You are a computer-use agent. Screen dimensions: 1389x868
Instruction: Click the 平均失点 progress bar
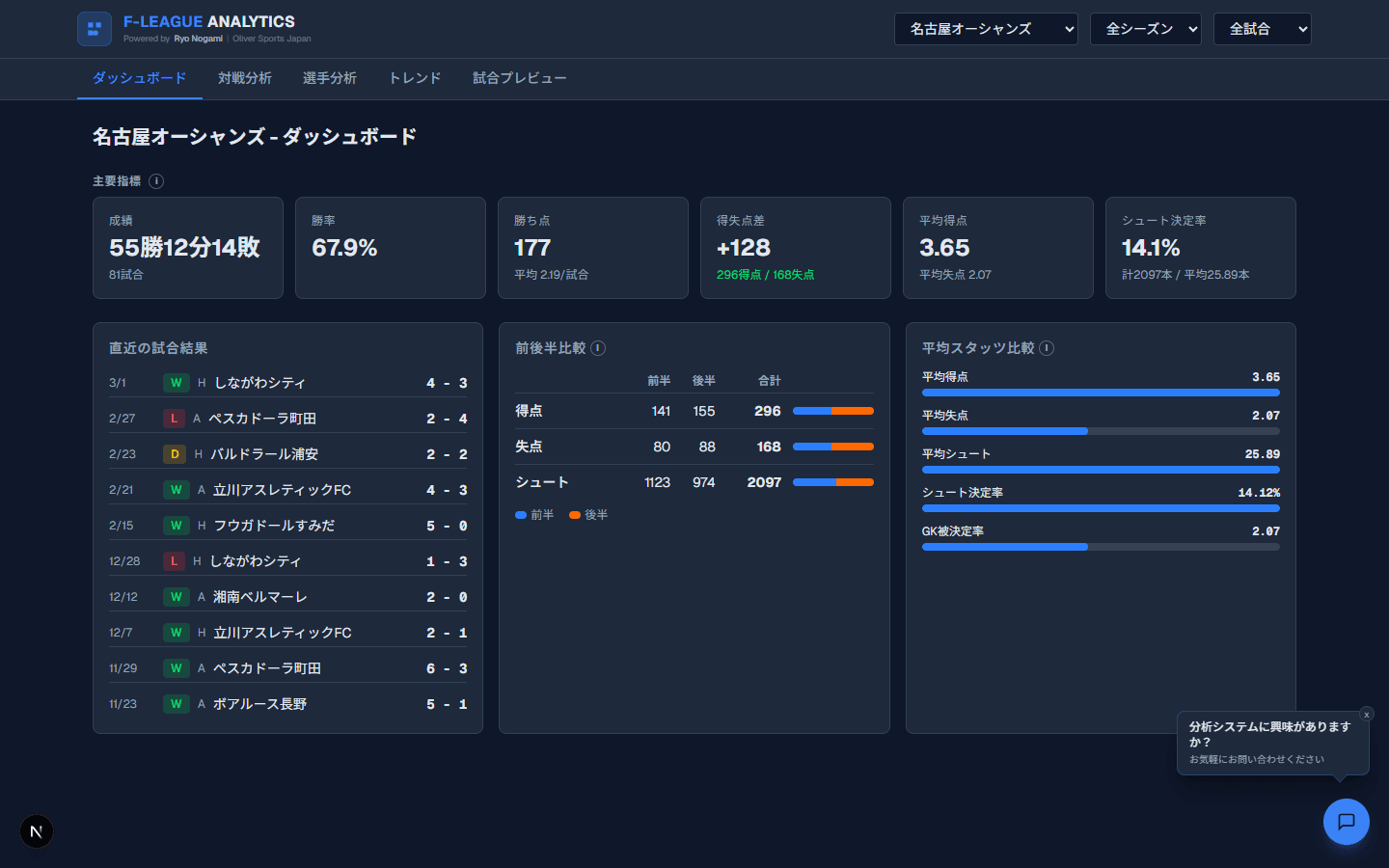(1101, 431)
